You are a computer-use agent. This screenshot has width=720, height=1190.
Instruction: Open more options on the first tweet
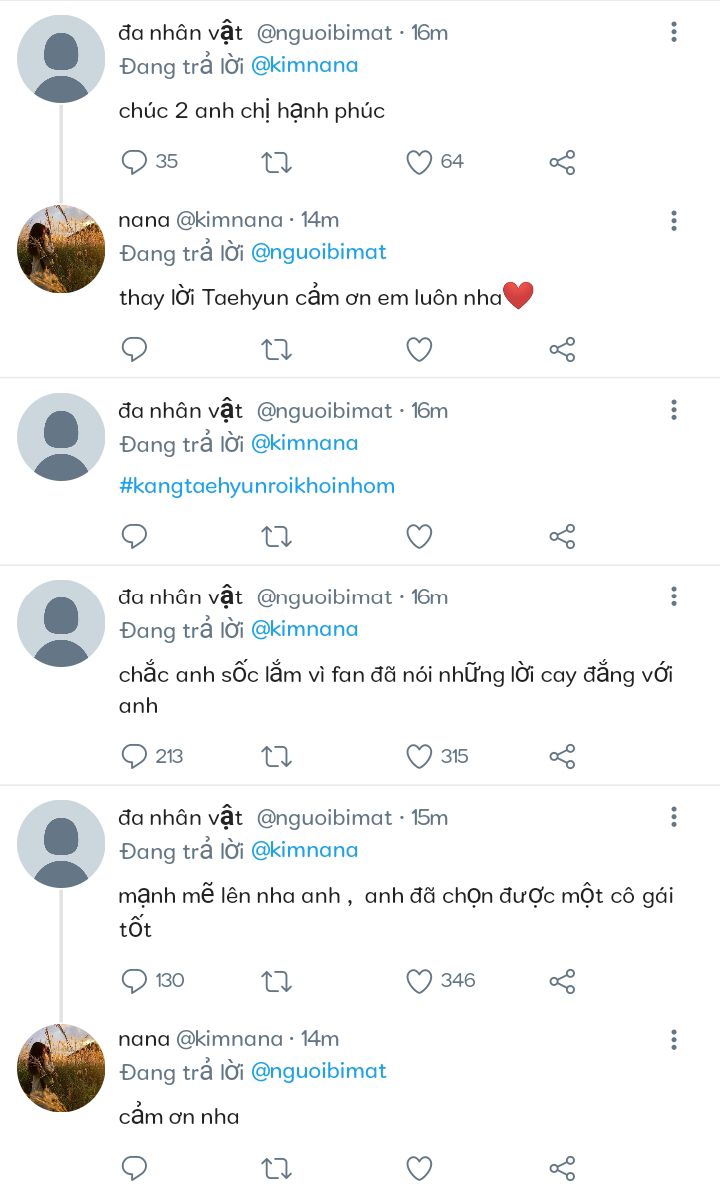tap(674, 33)
